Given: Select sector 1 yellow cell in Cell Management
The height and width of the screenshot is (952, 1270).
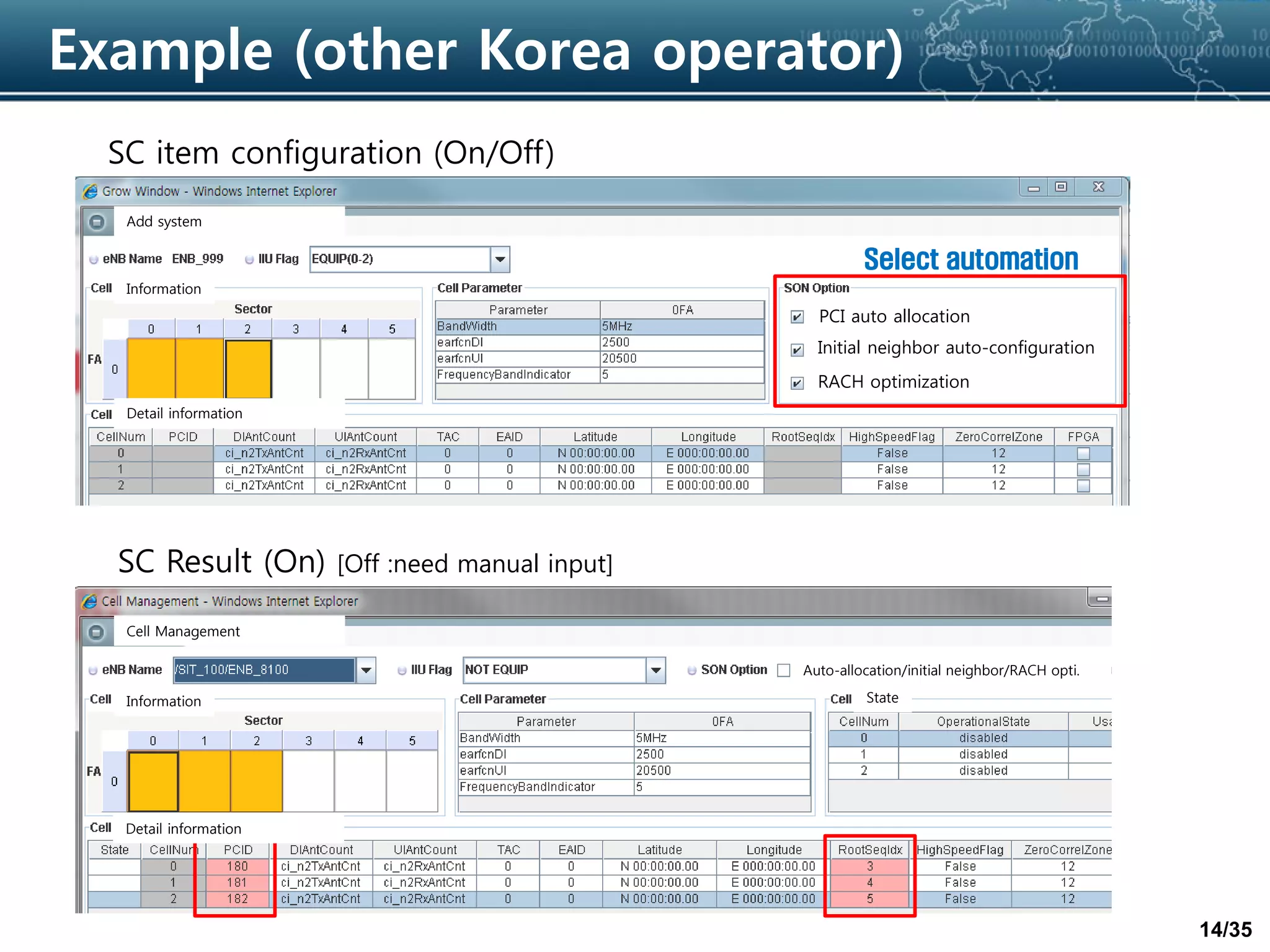Looking at the screenshot, I should click(205, 781).
